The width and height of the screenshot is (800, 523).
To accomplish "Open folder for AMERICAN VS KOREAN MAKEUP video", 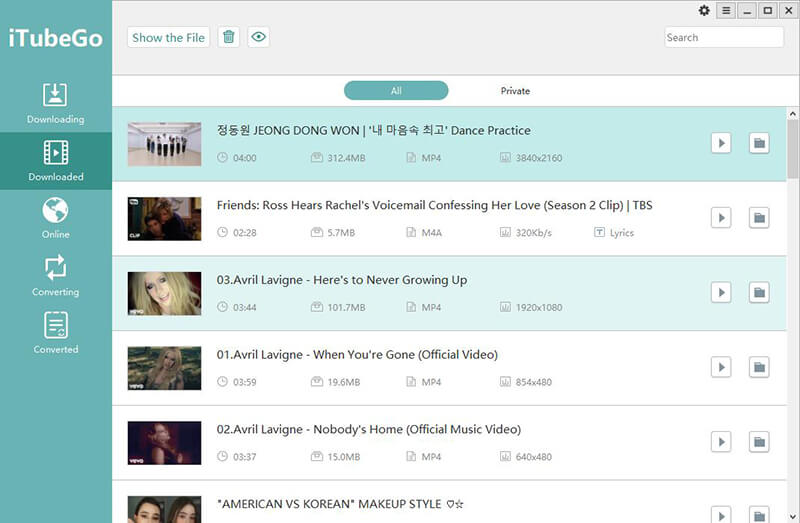I will coord(759,515).
